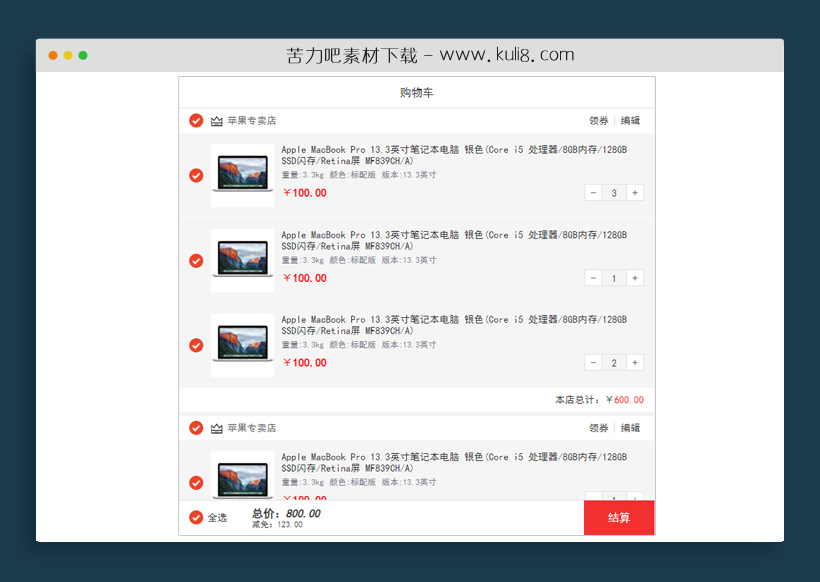Deselect the first MacBook product checkmark
This screenshot has width=820, height=582.
click(x=196, y=175)
